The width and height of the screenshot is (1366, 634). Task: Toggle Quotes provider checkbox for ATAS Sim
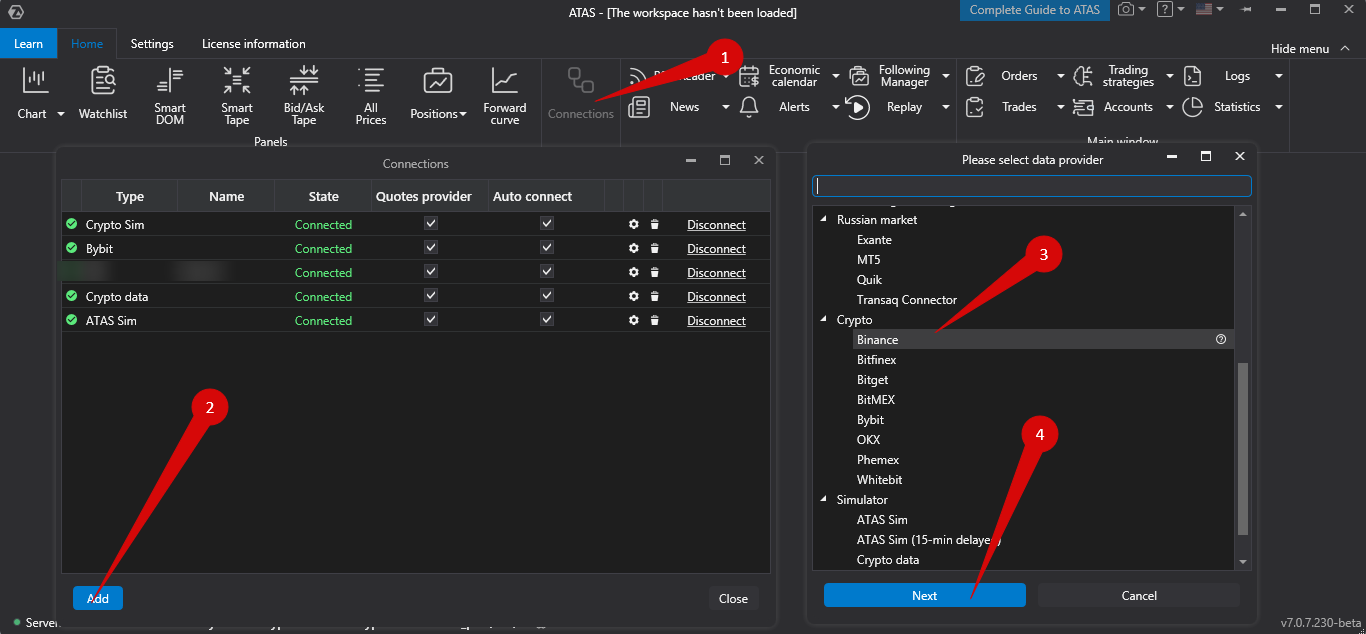431,320
